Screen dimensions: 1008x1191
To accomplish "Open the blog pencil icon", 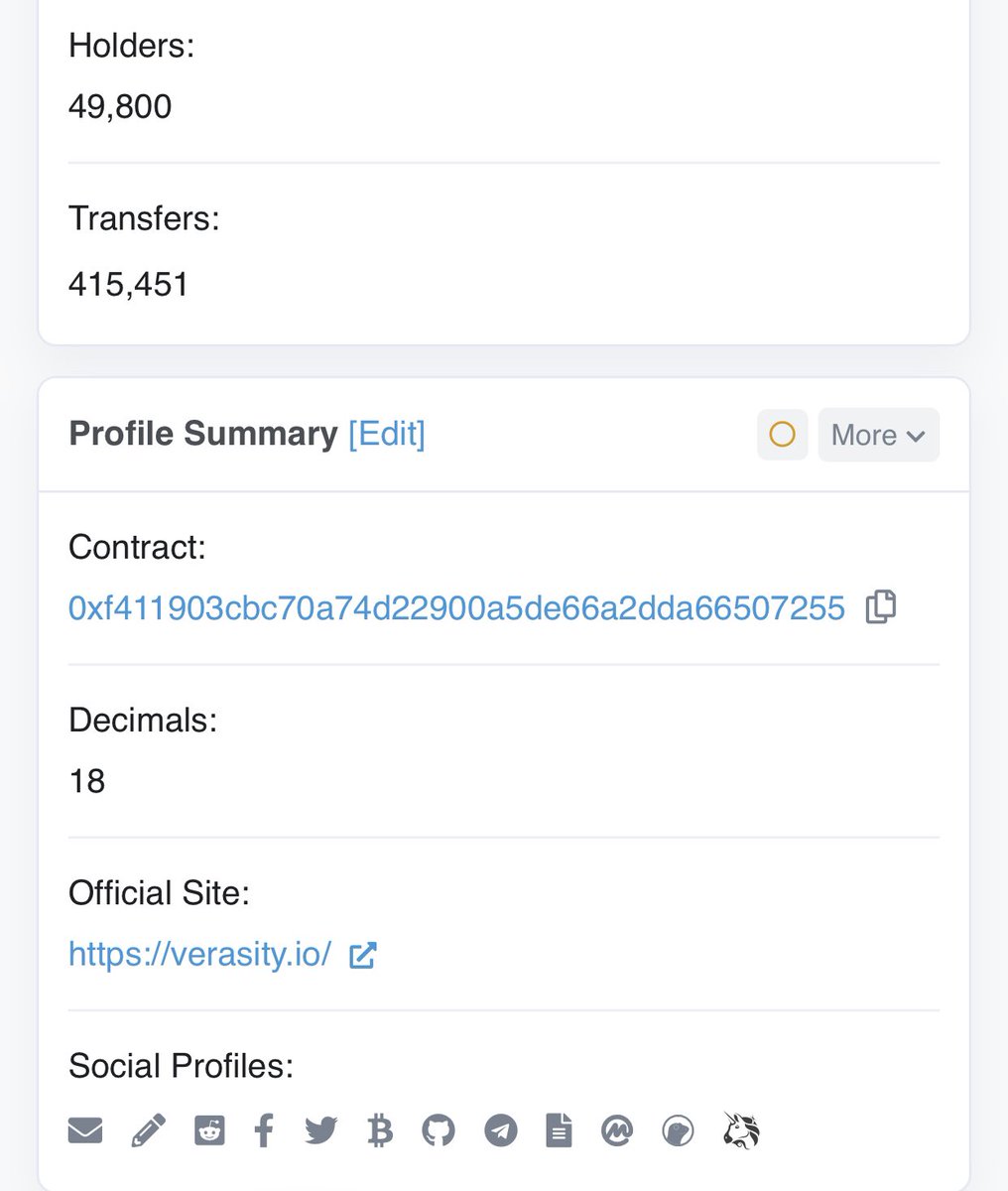I will pyautogui.click(x=148, y=1130).
